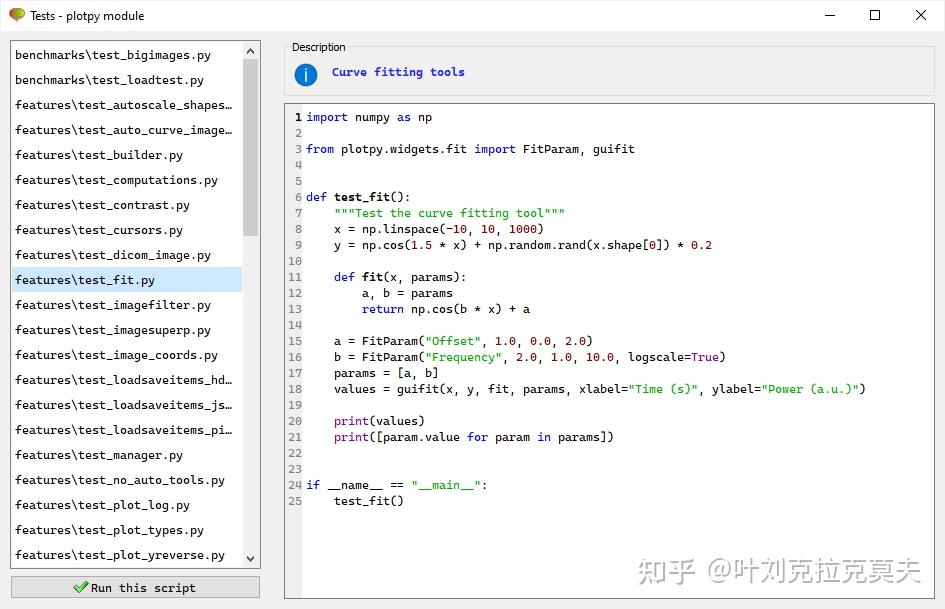Pick features\test_plot_log.py
This screenshot has height=609, width=945.
click(x=127, y=505)
